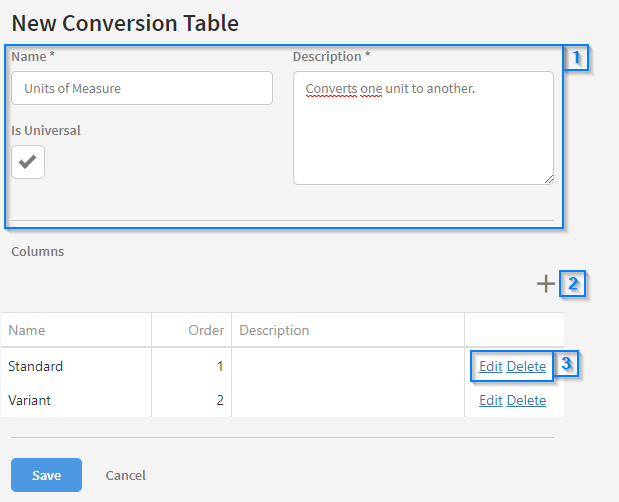Save the new conversion table
This screenshot has height=502, width=619.
46,475
